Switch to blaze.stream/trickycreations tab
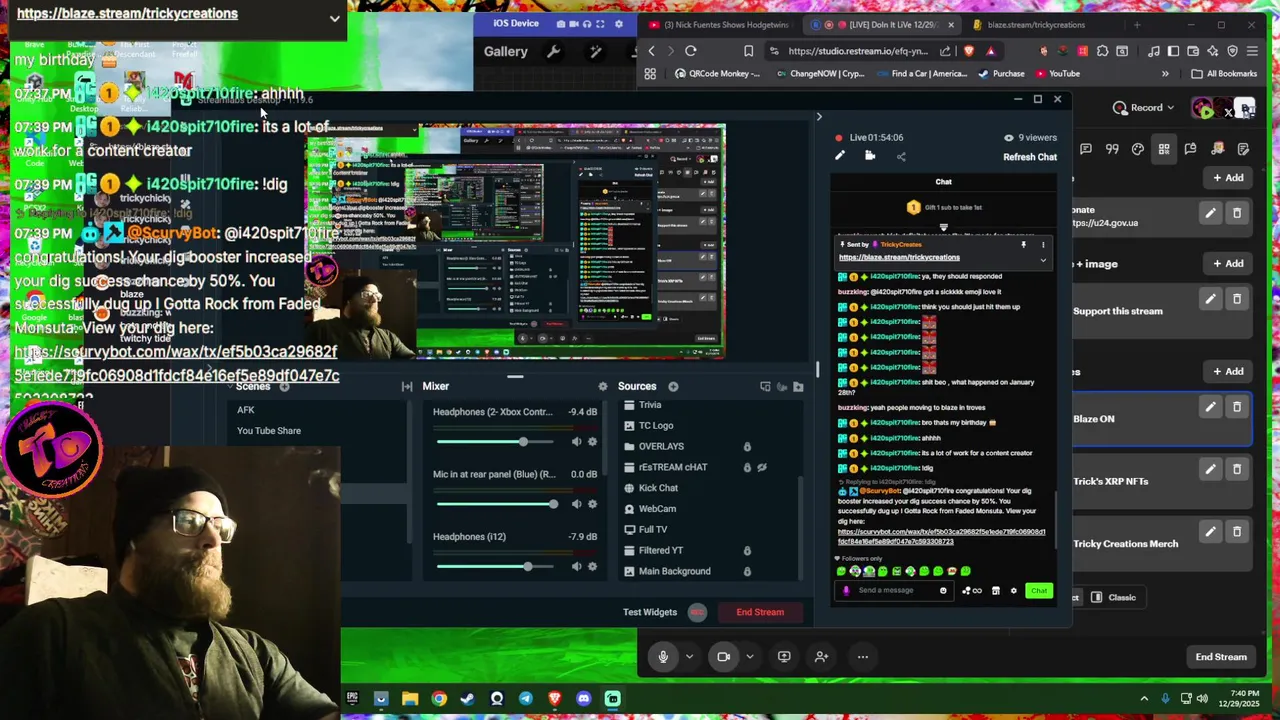Viewport: 1280px width, 720px height. [1036, 25]
